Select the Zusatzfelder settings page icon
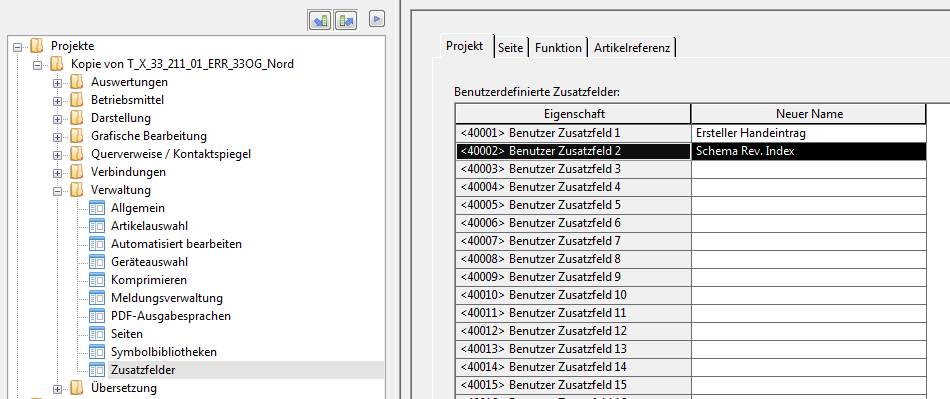 click(97, 369)
